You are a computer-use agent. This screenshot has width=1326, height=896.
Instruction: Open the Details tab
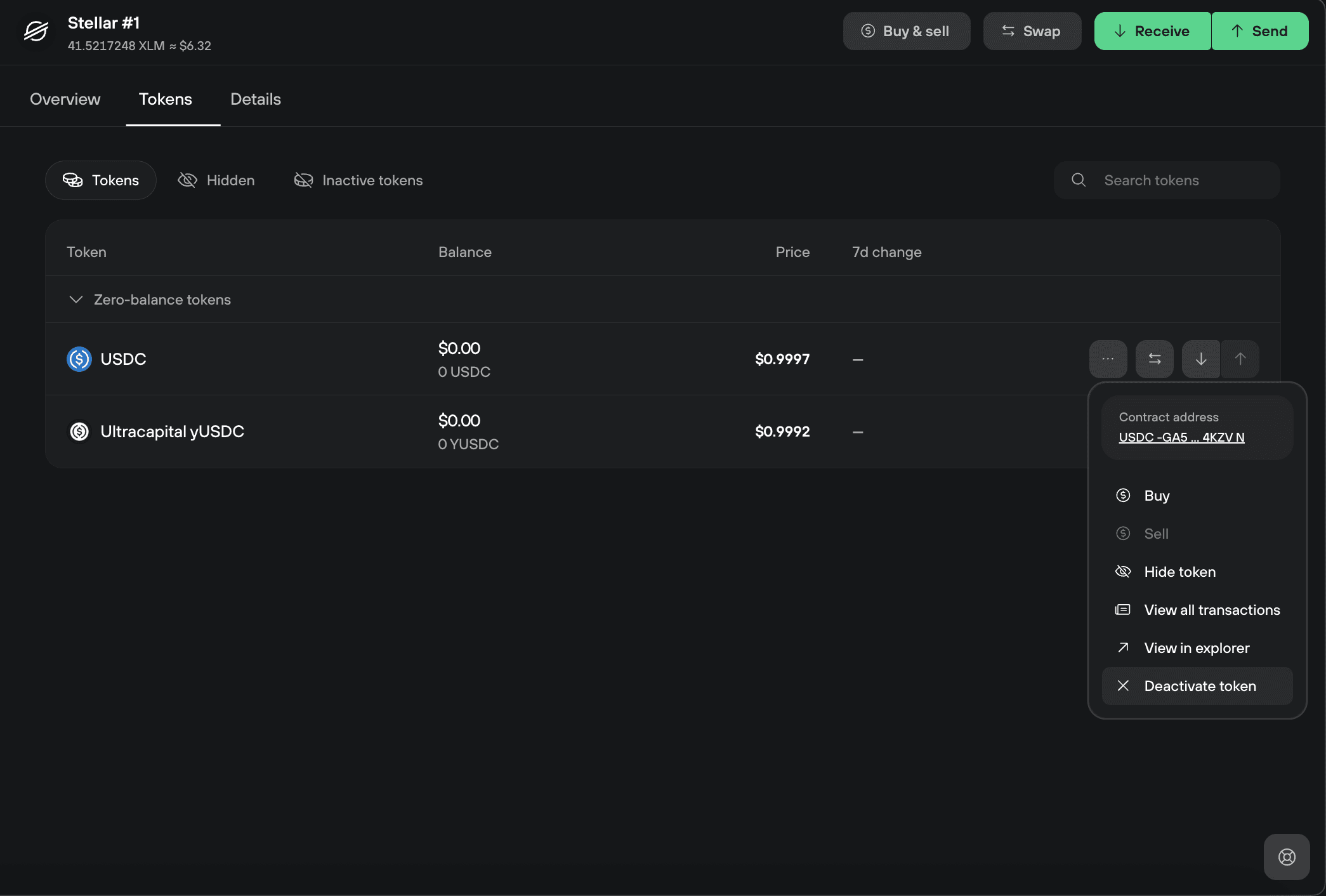pyautogui.click(x=256, y=99)
